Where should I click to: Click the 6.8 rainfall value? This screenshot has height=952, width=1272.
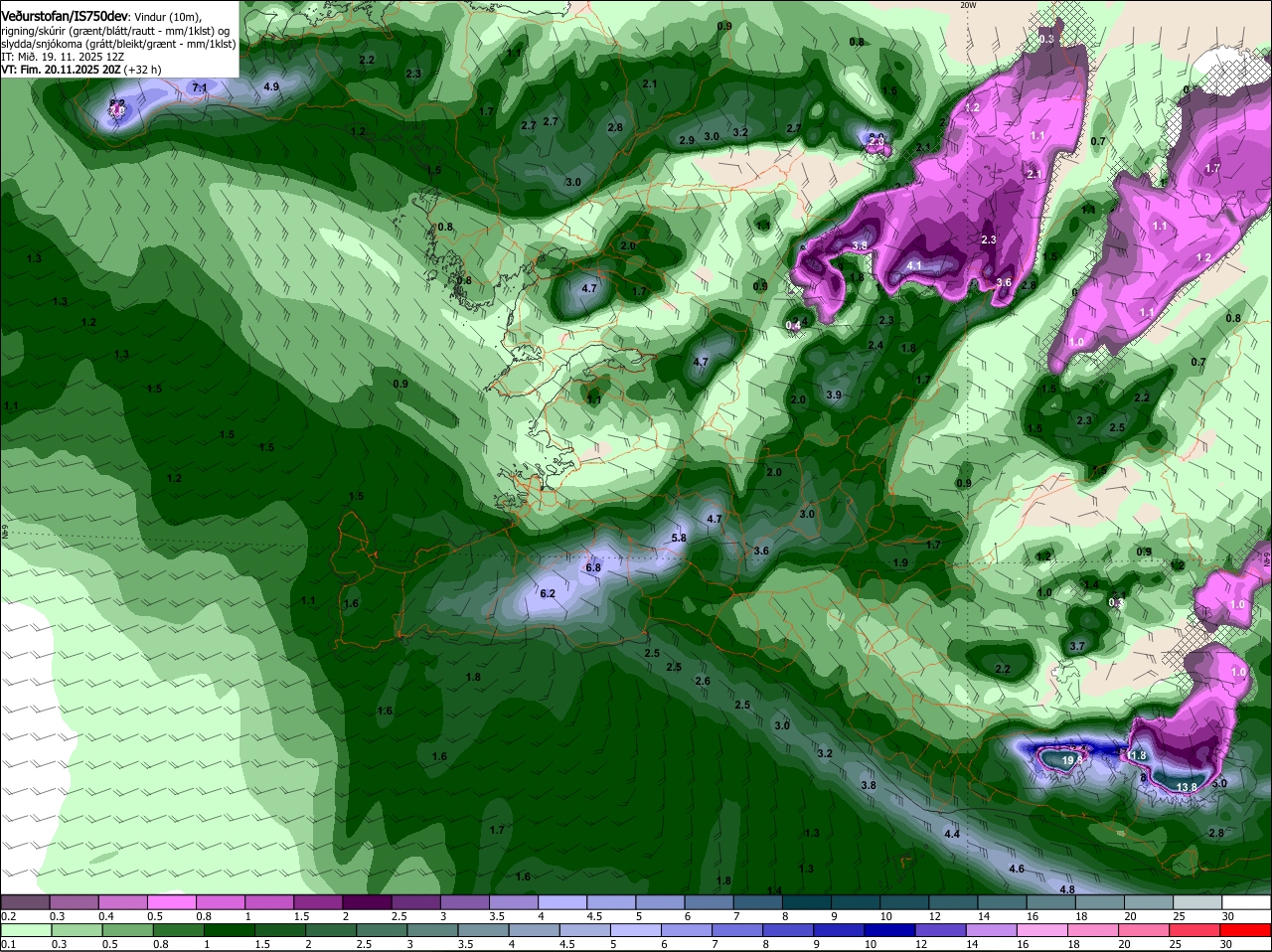(x=593, y=567)
